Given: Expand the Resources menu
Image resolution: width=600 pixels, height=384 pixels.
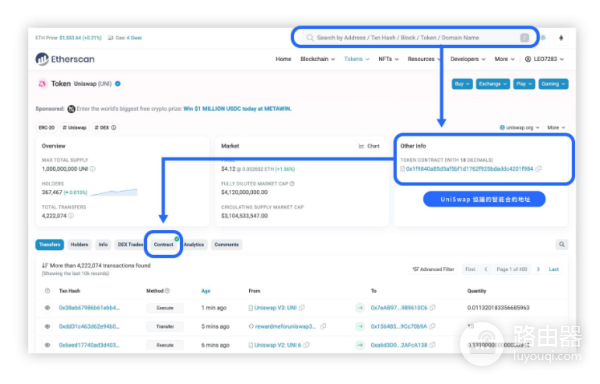Looking at the screenshot, I should tap(424, 59).
